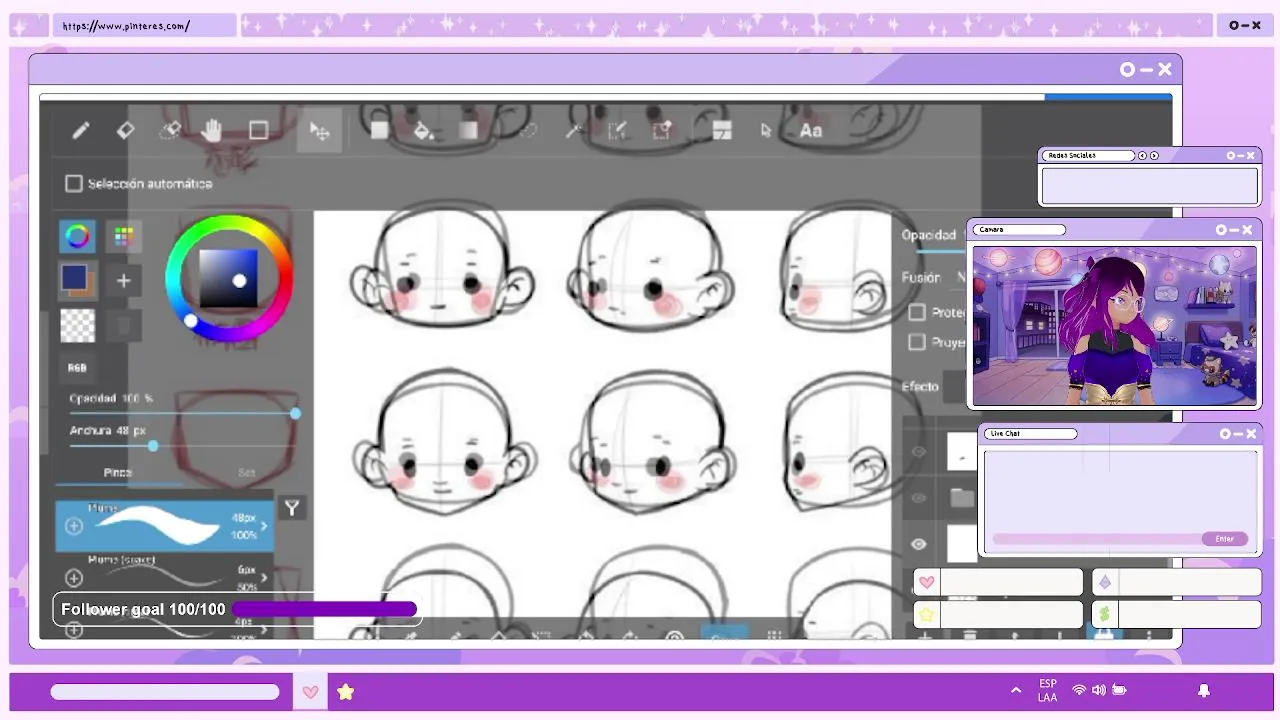
Task: Hide the bottom layer with eye icon
Action: [919, 544]
